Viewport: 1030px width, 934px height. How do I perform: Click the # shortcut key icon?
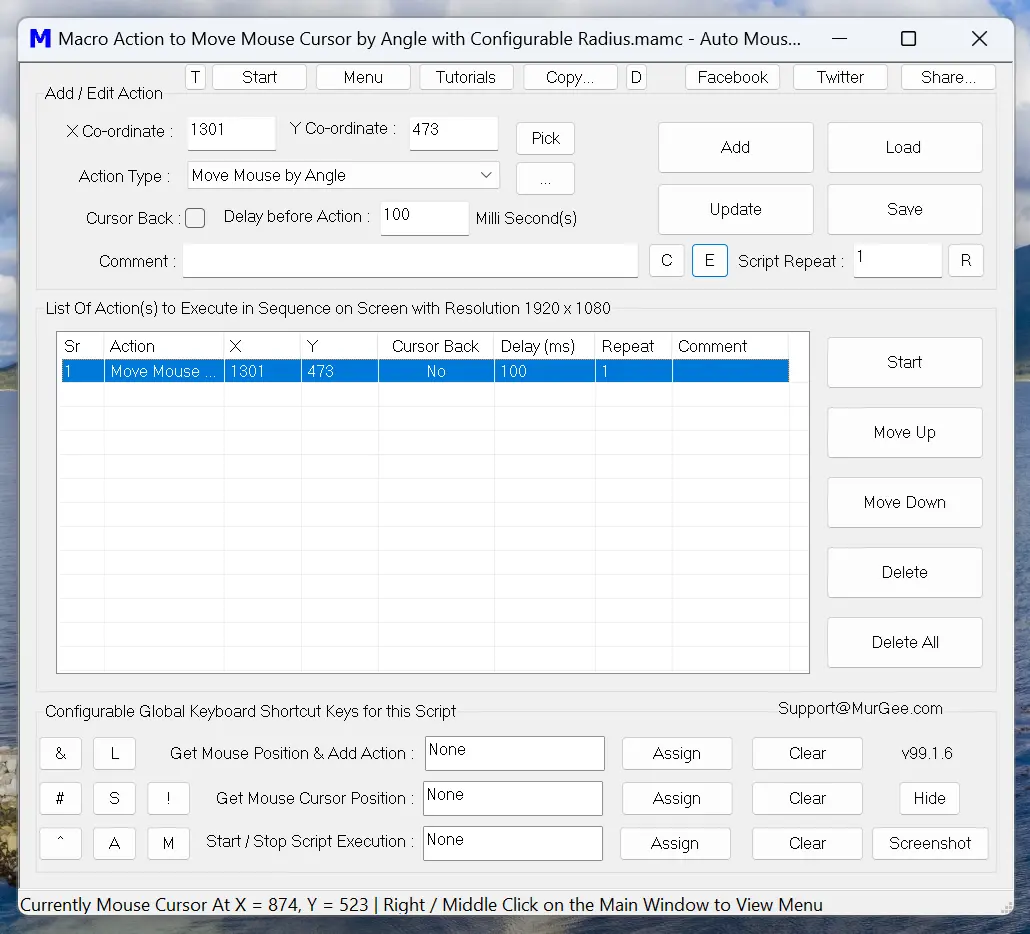point(60,798)
